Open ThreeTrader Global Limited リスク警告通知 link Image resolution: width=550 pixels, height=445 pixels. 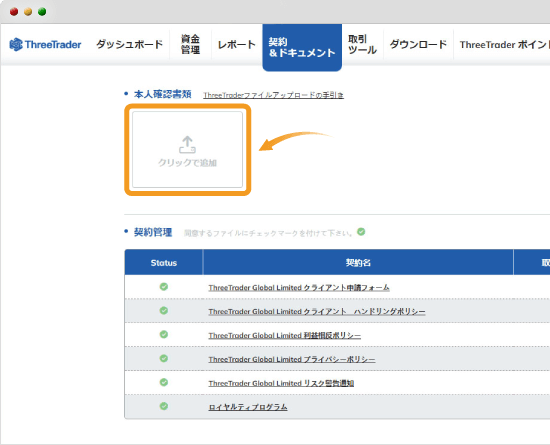(281, 383)
